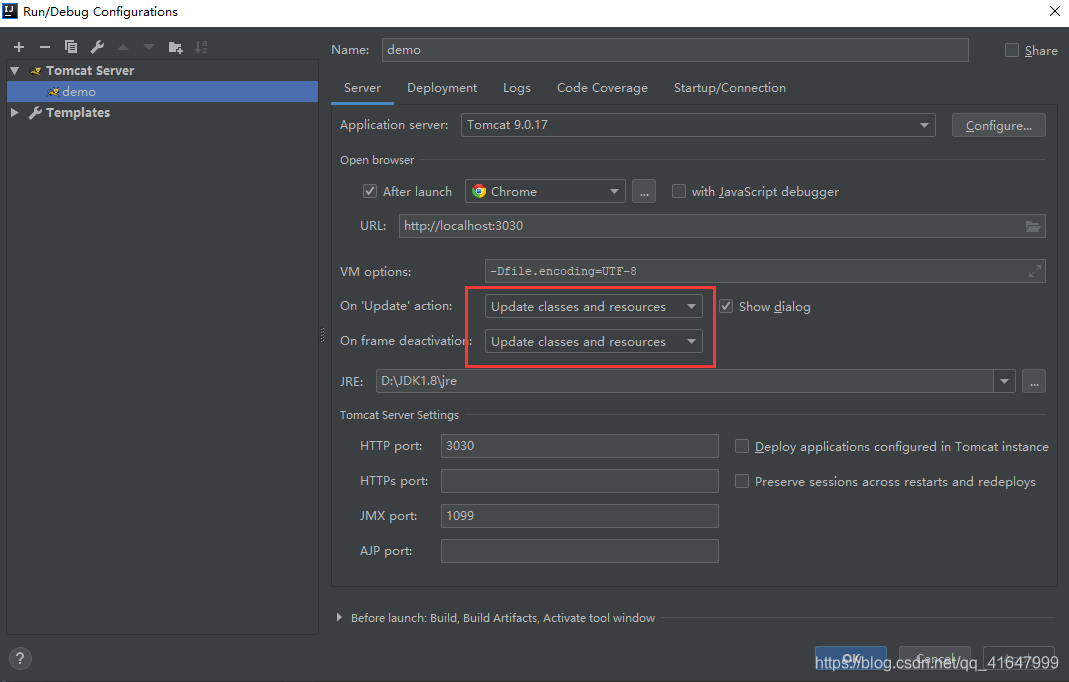Switch to the Deployment tab
The height and width of the screenshot is (682, 1069).
click(x=442, y=88)
